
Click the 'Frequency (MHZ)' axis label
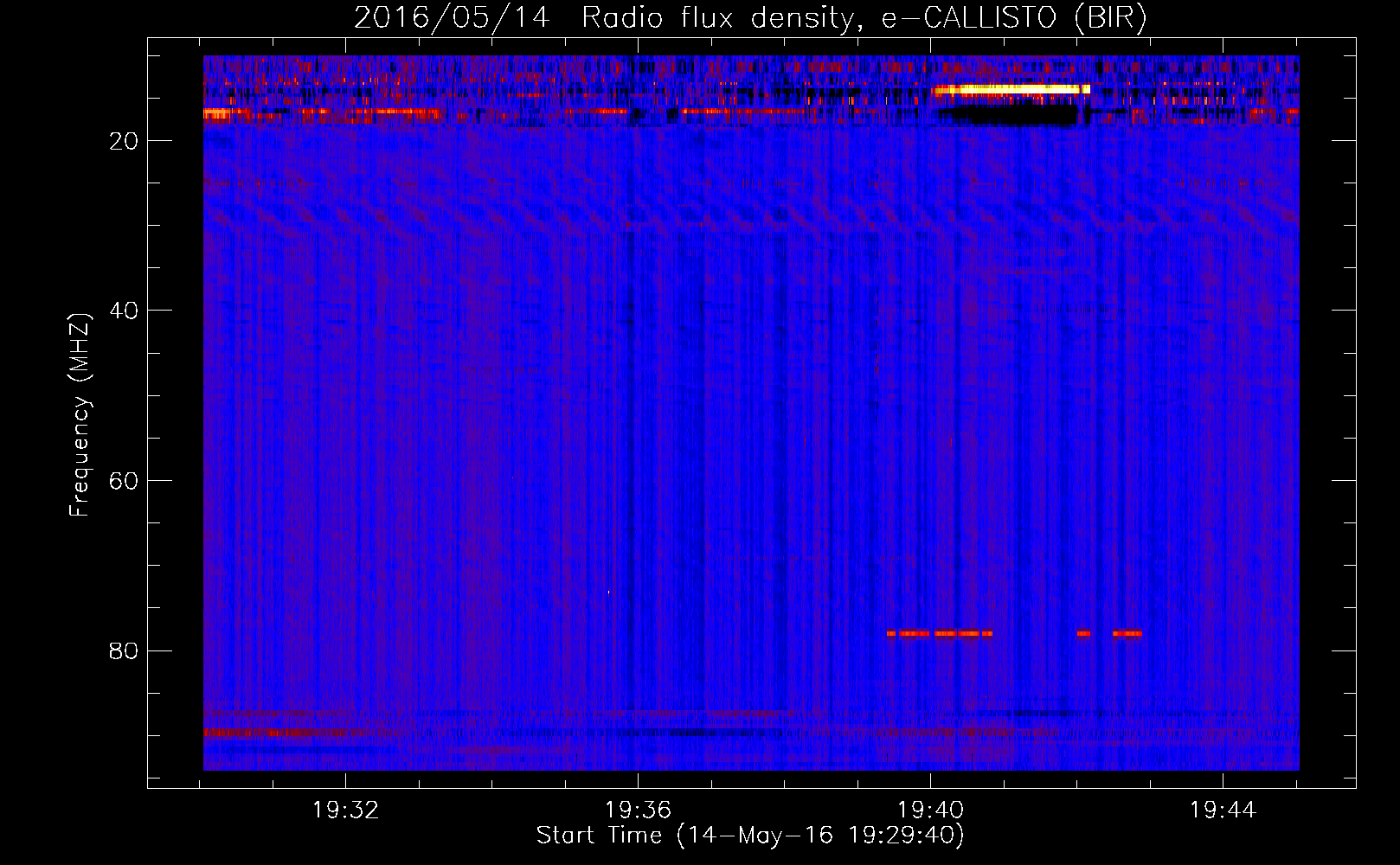(x=79, y=414)
